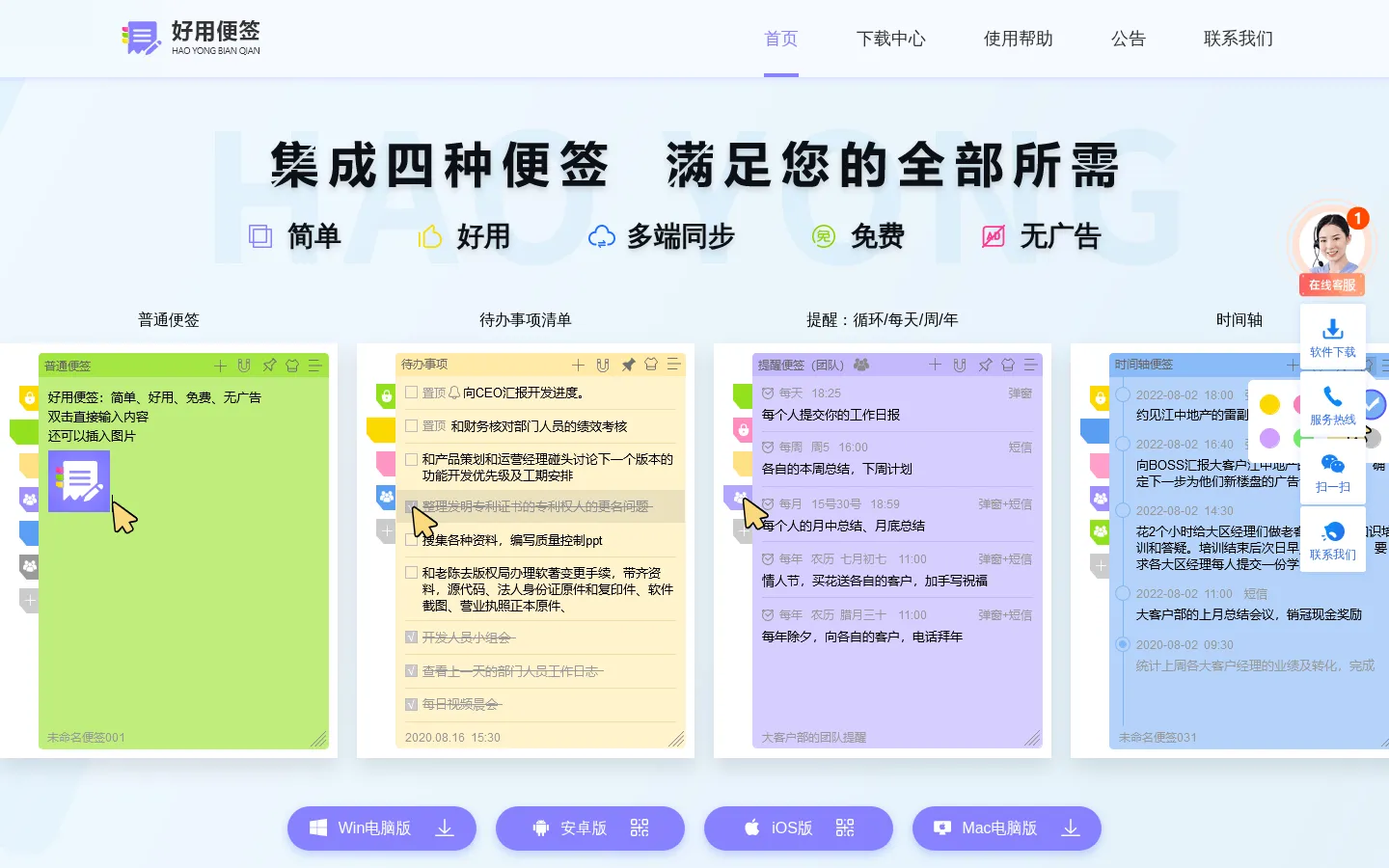Viewport: 1389px width, 868px height.
Task: Click the magnet icon in 待办事项 header
Action: 603,365
